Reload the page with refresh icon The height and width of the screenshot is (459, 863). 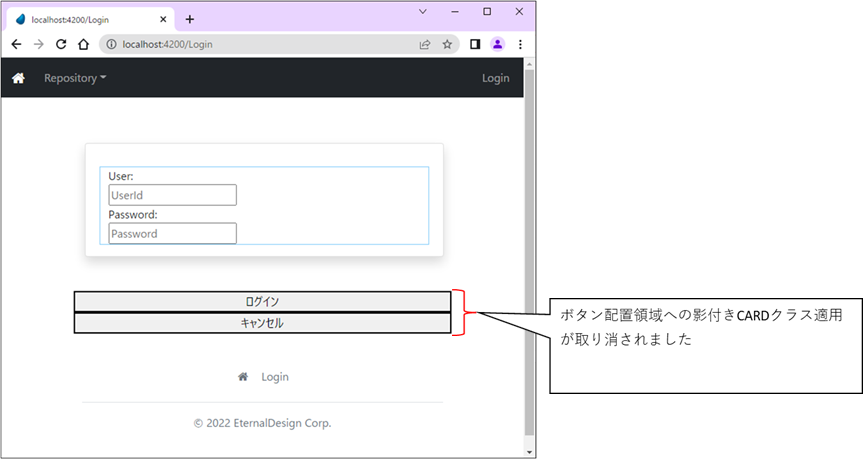61,44
